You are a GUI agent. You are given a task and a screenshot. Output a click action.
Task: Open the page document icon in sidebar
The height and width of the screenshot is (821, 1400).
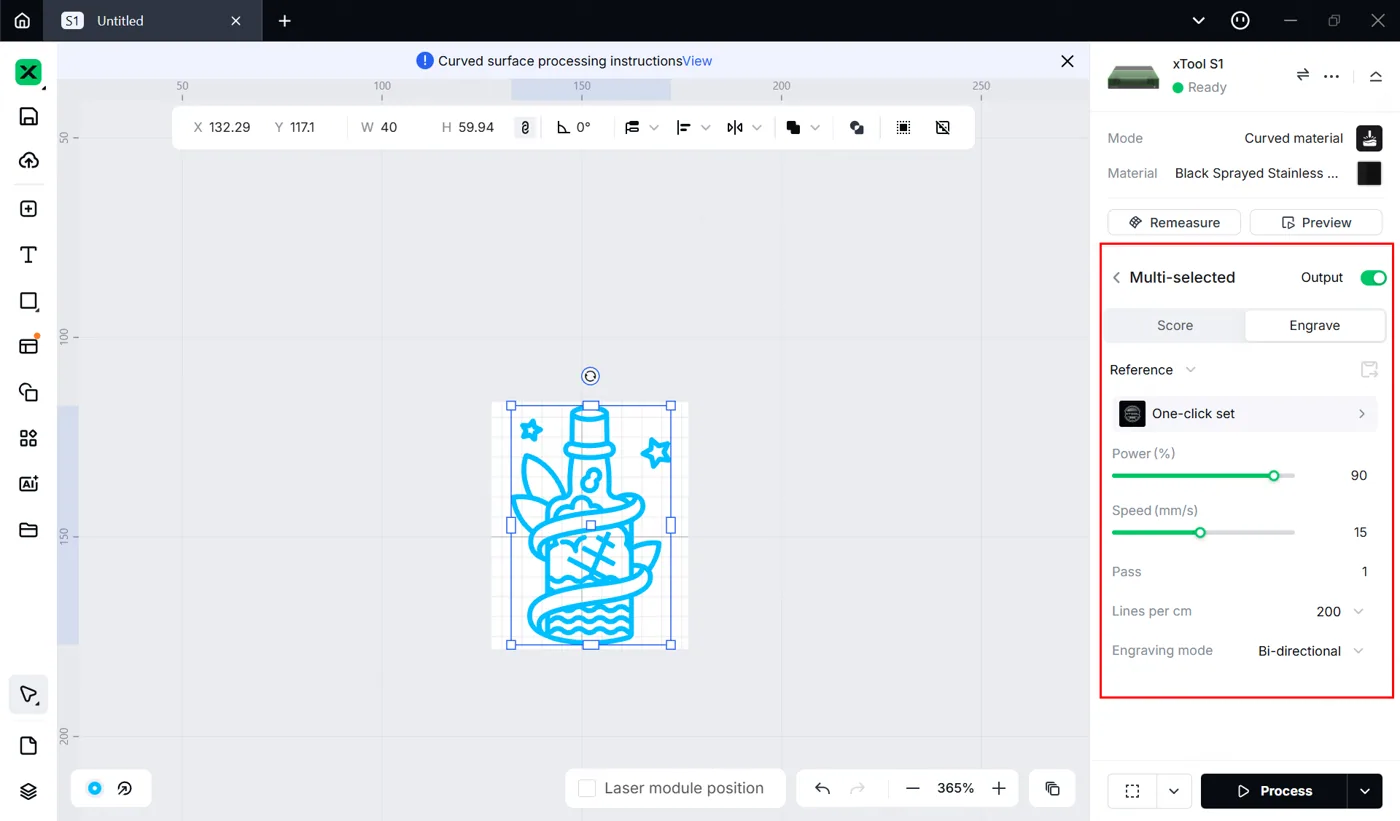[28, 746]
